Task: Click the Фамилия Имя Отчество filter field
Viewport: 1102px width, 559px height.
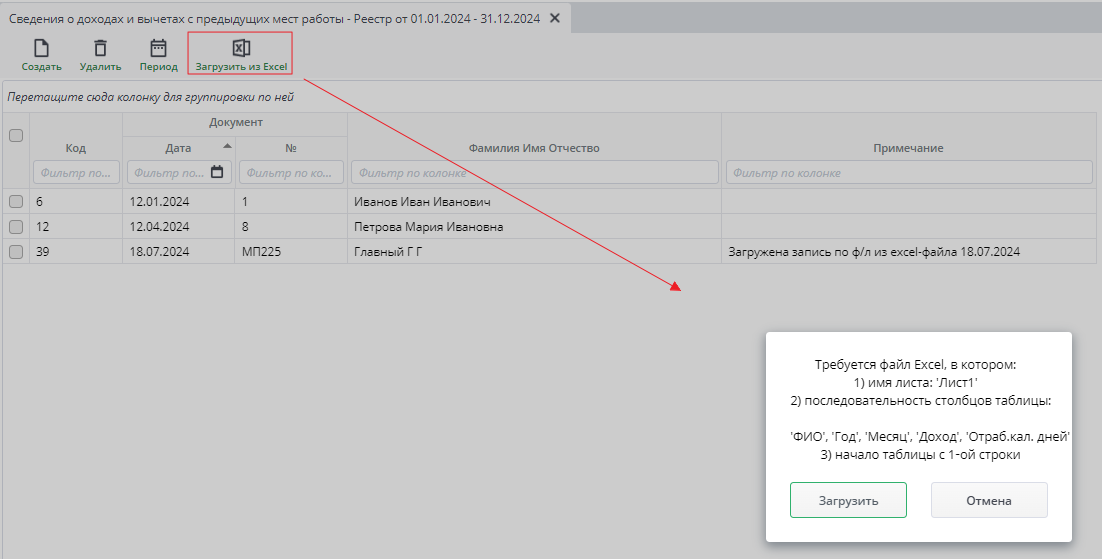Action: click(x=534, y=172)
